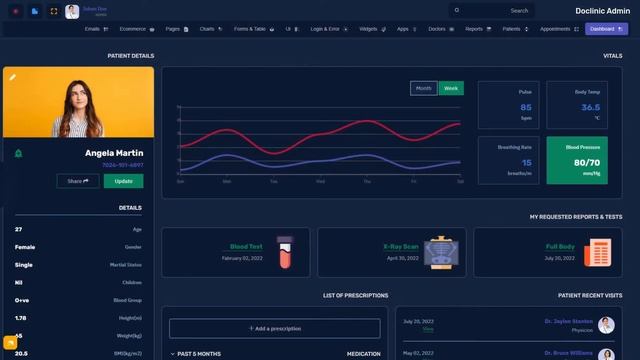This screenshot has width=640, height=360.
Task: Expand the Patients menu
Action: pos(515,29)
